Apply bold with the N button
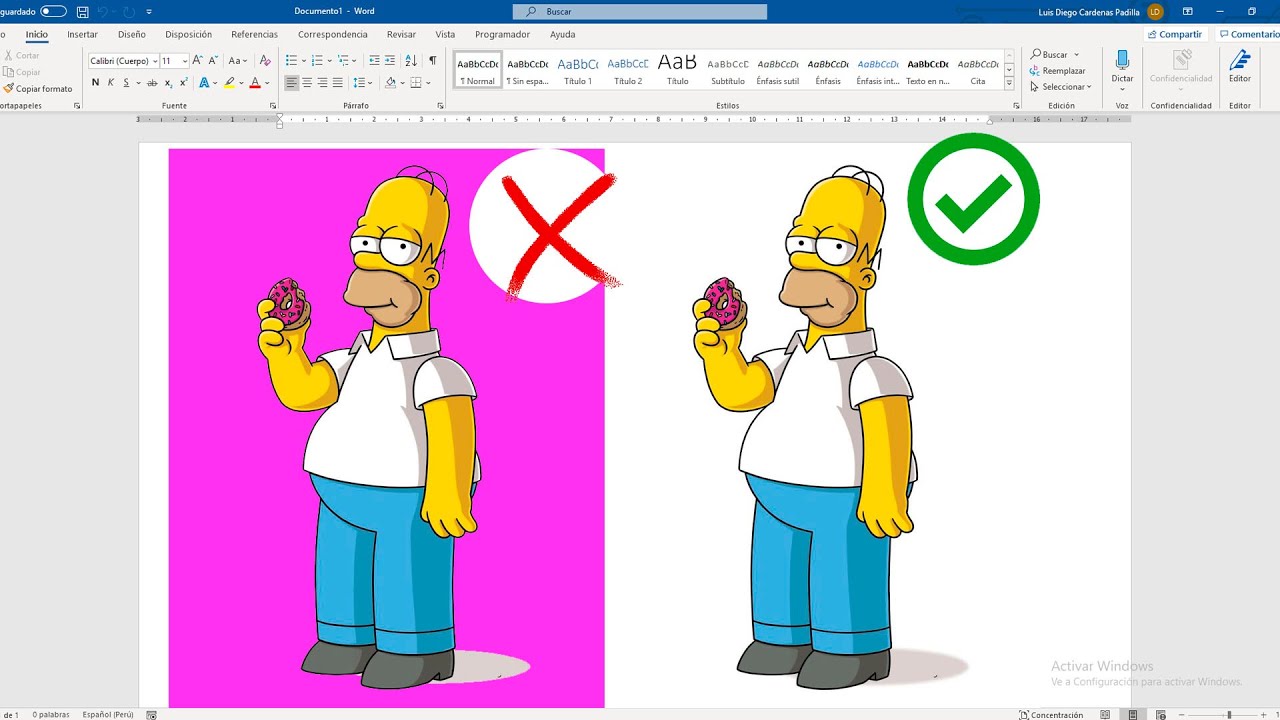 (x=96, y=83)
